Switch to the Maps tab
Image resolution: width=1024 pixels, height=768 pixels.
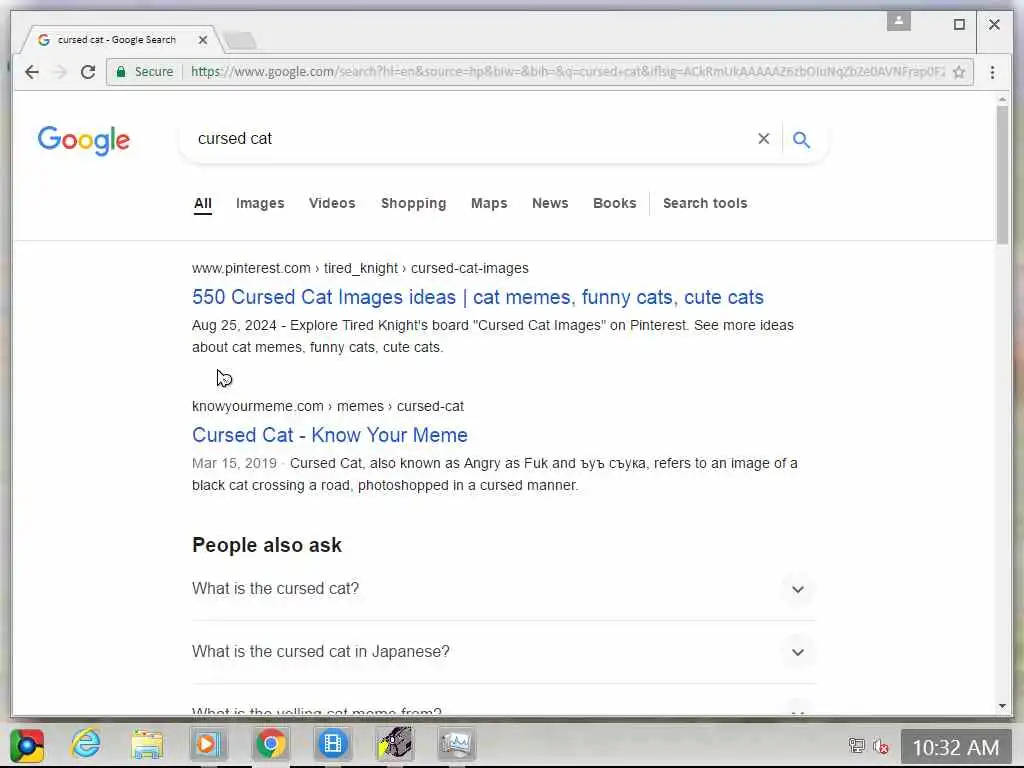(489, 203)
